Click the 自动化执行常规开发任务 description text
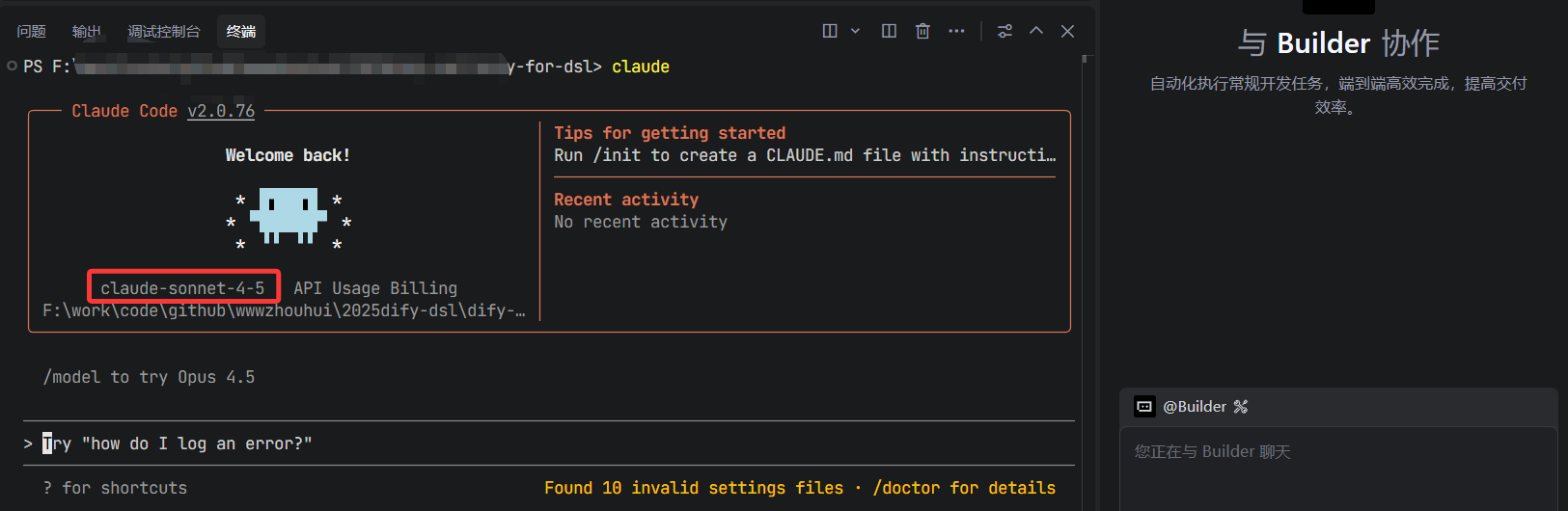 [1338, 95]
